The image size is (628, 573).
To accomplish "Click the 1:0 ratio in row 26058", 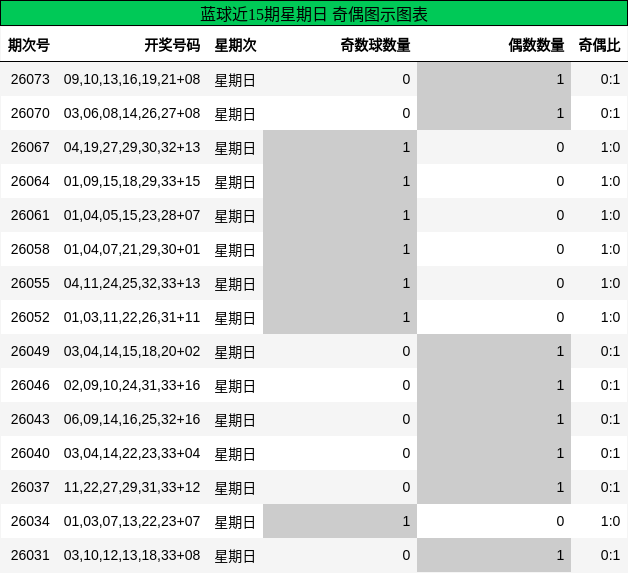I will click(610, 249).
